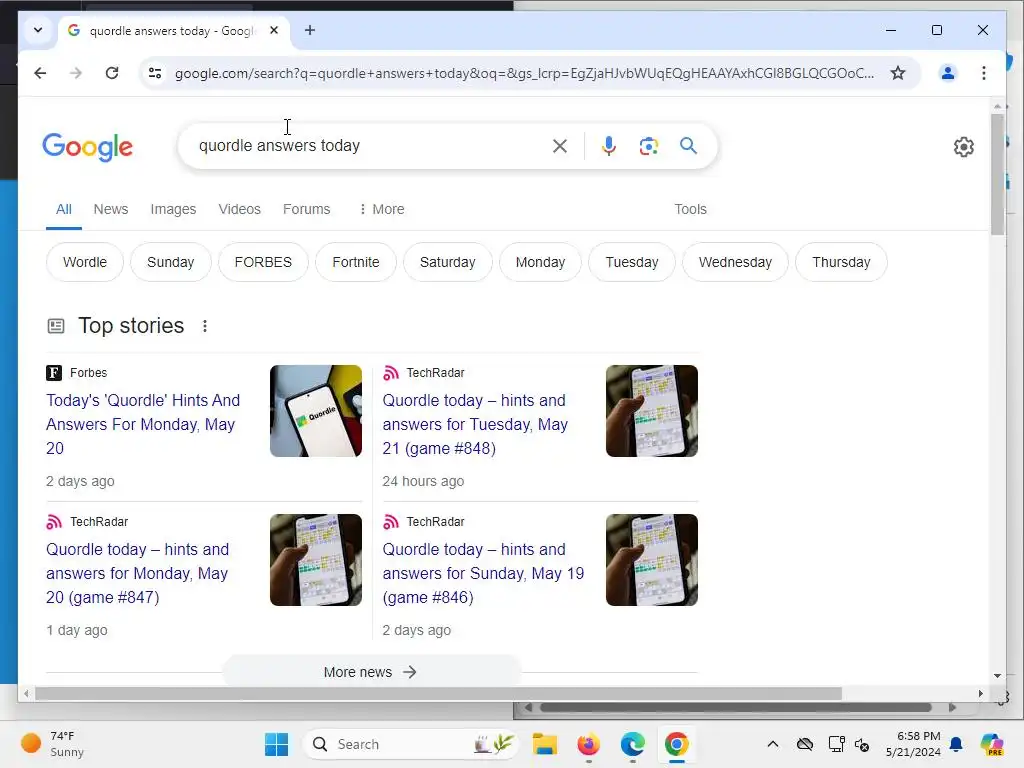
Task: Filter by Fortnite chip
Action: pos(355,262)
